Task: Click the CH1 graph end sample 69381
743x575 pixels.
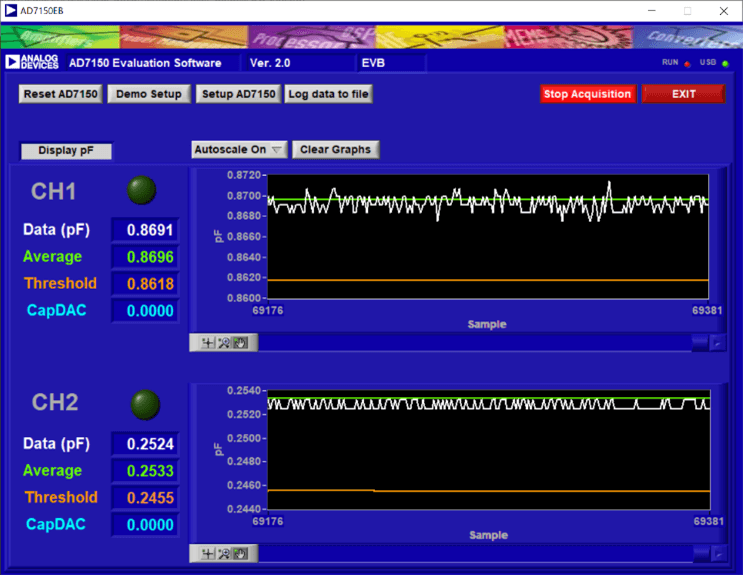Action: pos(707,310)
